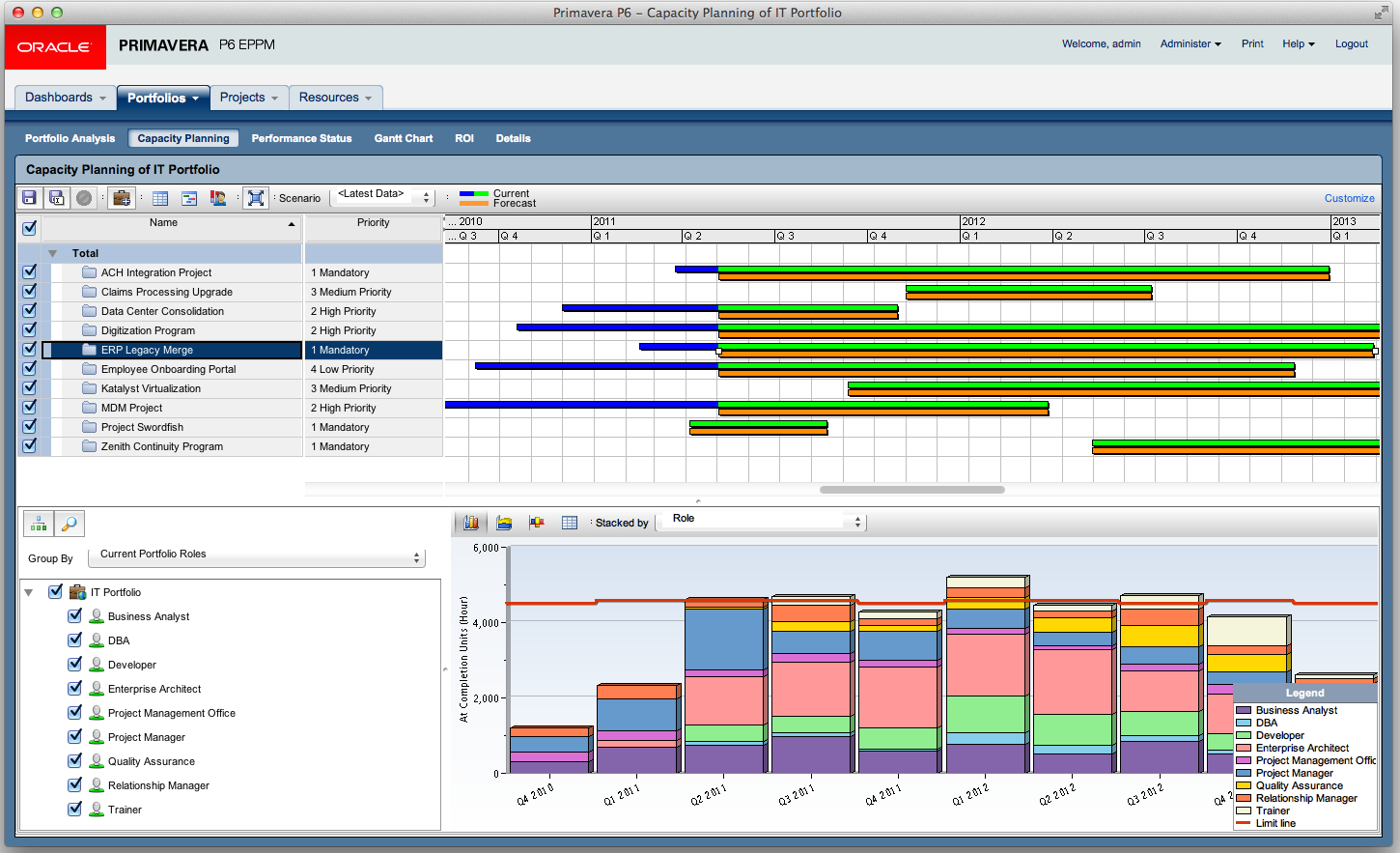Select the stacked bar histogram icon
The width and height of the screenshot is (1400, 853).
coord(471,523)
